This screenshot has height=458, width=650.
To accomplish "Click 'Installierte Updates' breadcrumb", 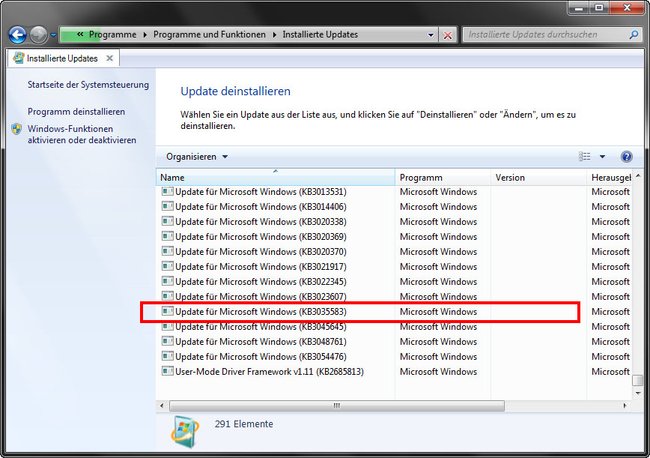I will point(320,34).
